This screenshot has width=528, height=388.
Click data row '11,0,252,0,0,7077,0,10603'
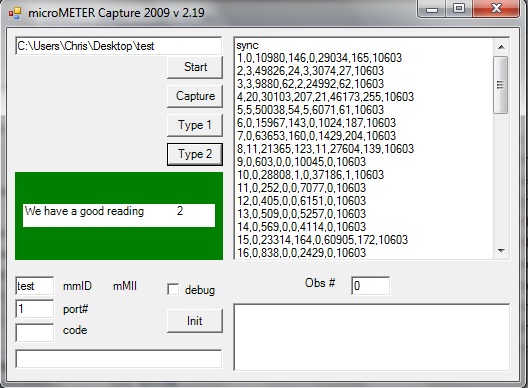tap(301, 188)
